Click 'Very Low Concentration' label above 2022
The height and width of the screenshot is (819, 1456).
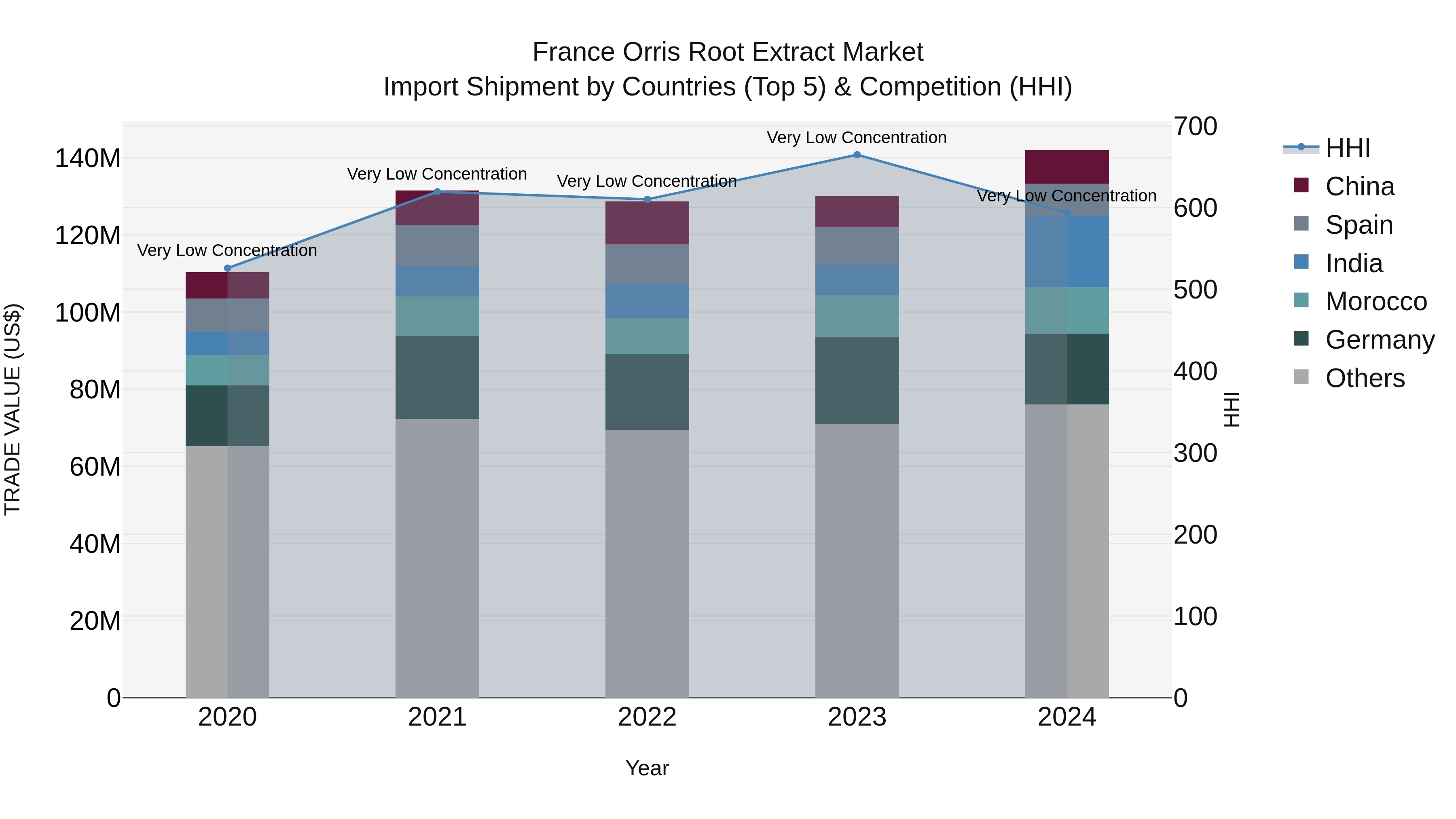[647, 182]
